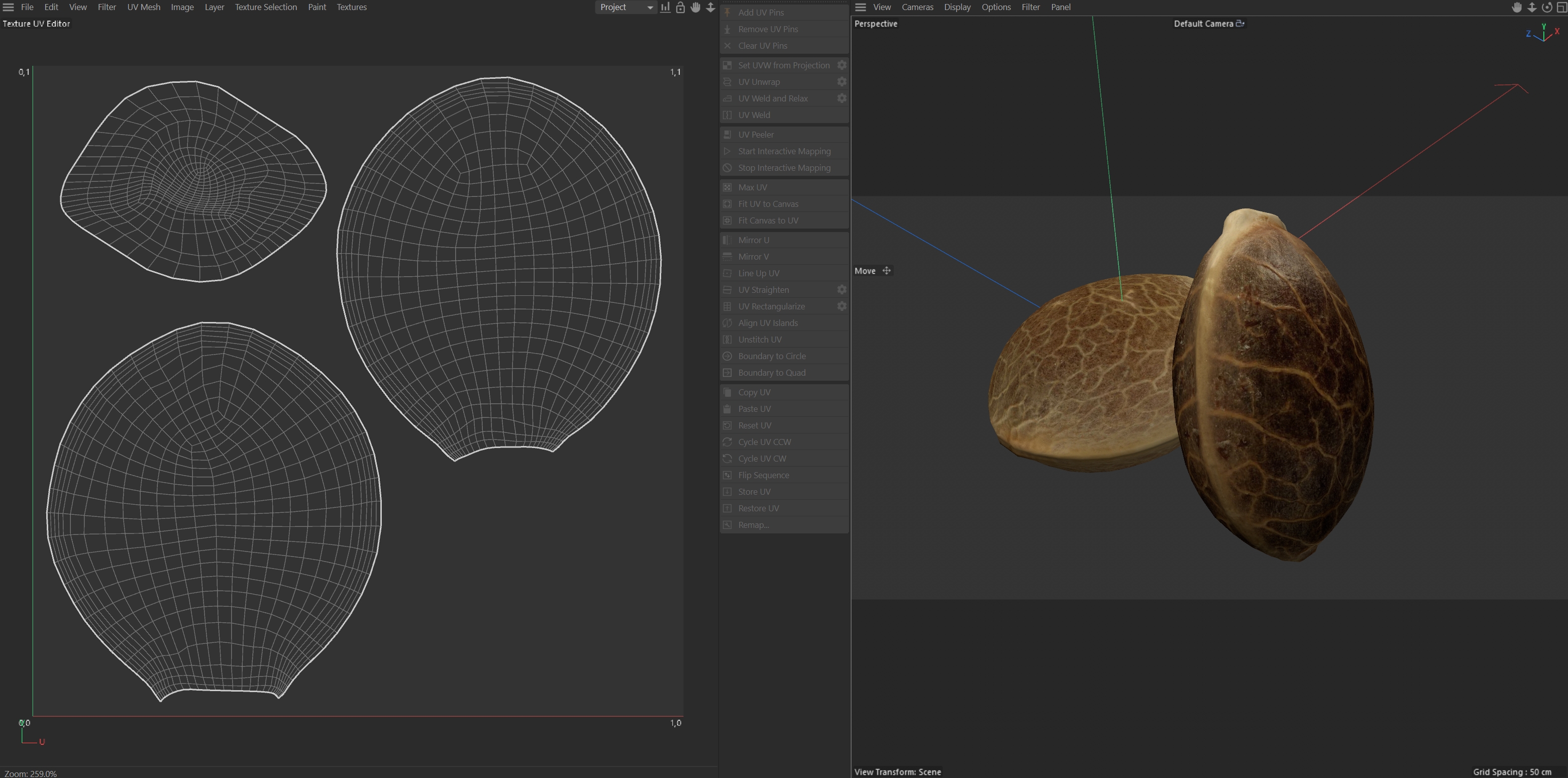Toggle the Default Camera link icon

click(1240, 23)
